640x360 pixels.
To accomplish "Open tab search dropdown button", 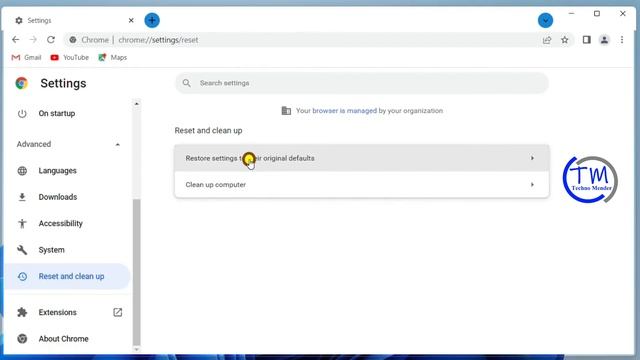I will 545,20.
